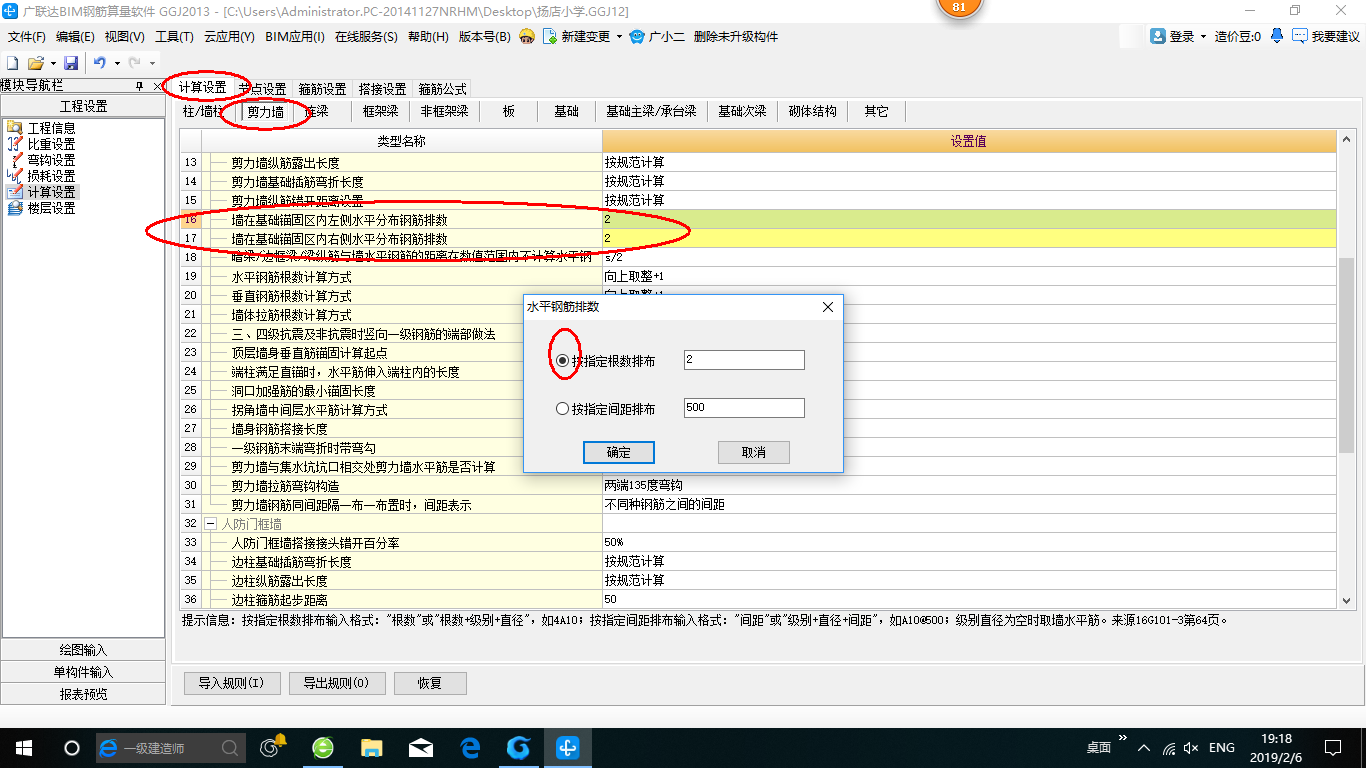Open the 360 browser icon on taskbar
The width and height of the screenshot is (1366, 768).
coord(323,747)
